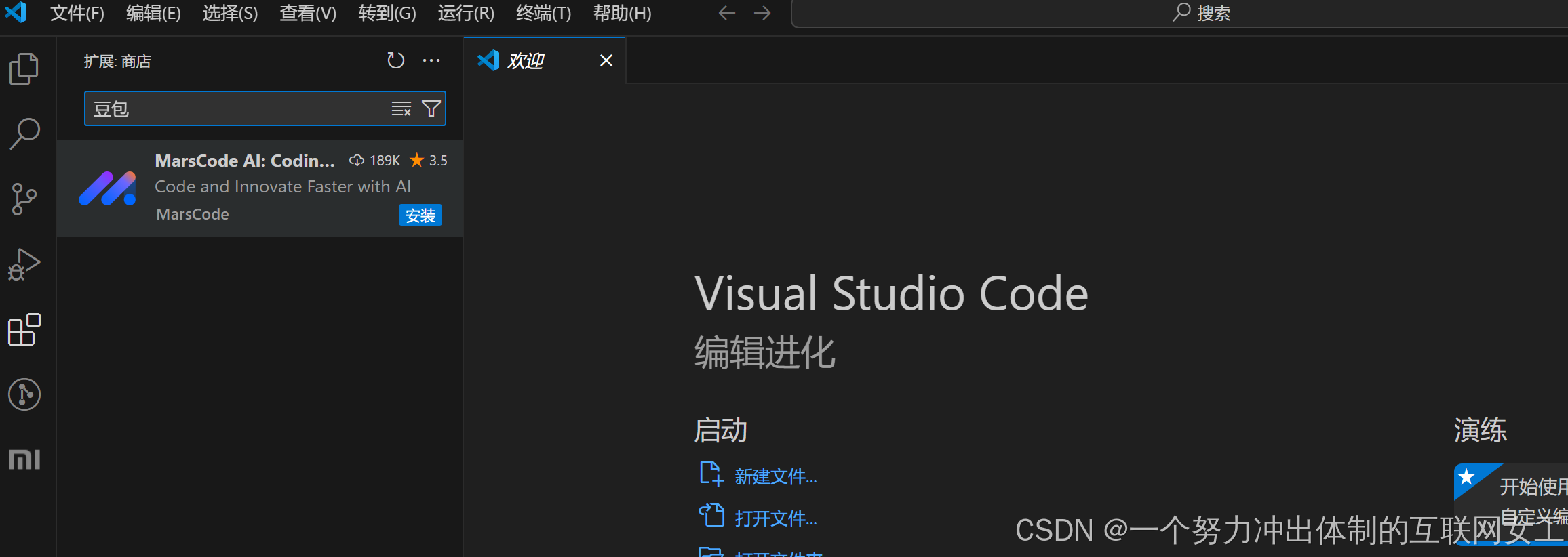Go back with the left arrow
Screen dimensions: 1568x557
pos(727,13)
